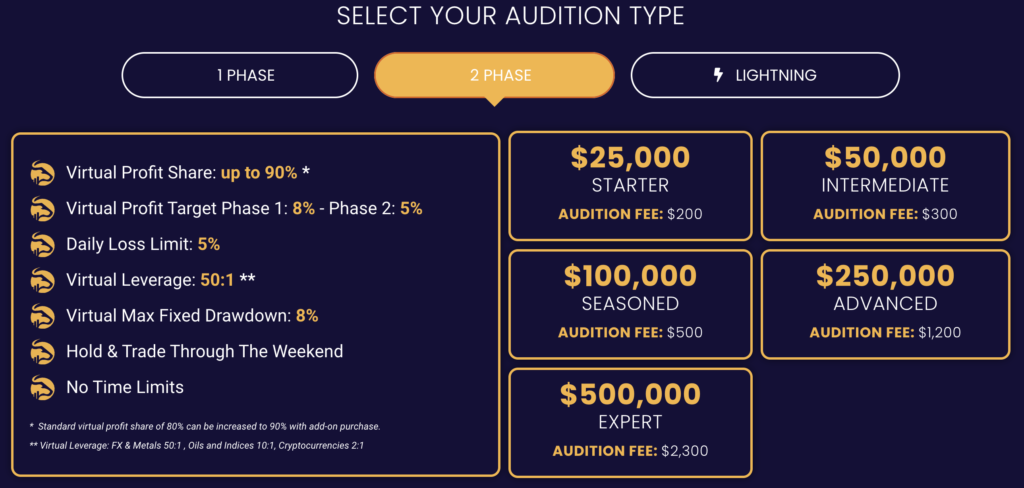Click the up to 90% profit share text
1024x488 pixels.
[x=259, y=173]
